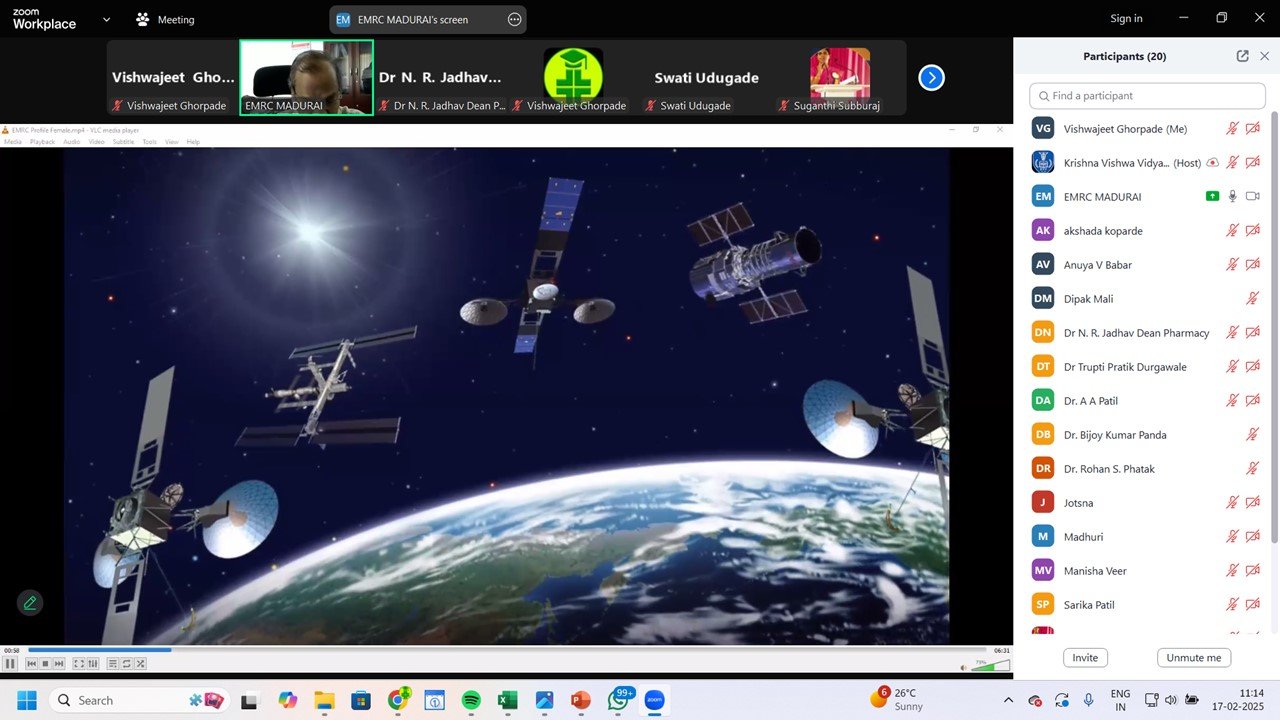The image size is (1280, 720).
Task: Click the Meeting paw icon
Action: point(143,19)
